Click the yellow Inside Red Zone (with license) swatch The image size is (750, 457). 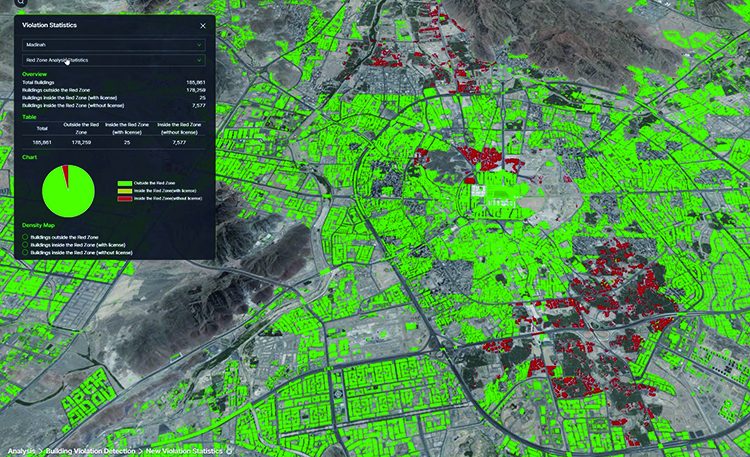[125, 191]
